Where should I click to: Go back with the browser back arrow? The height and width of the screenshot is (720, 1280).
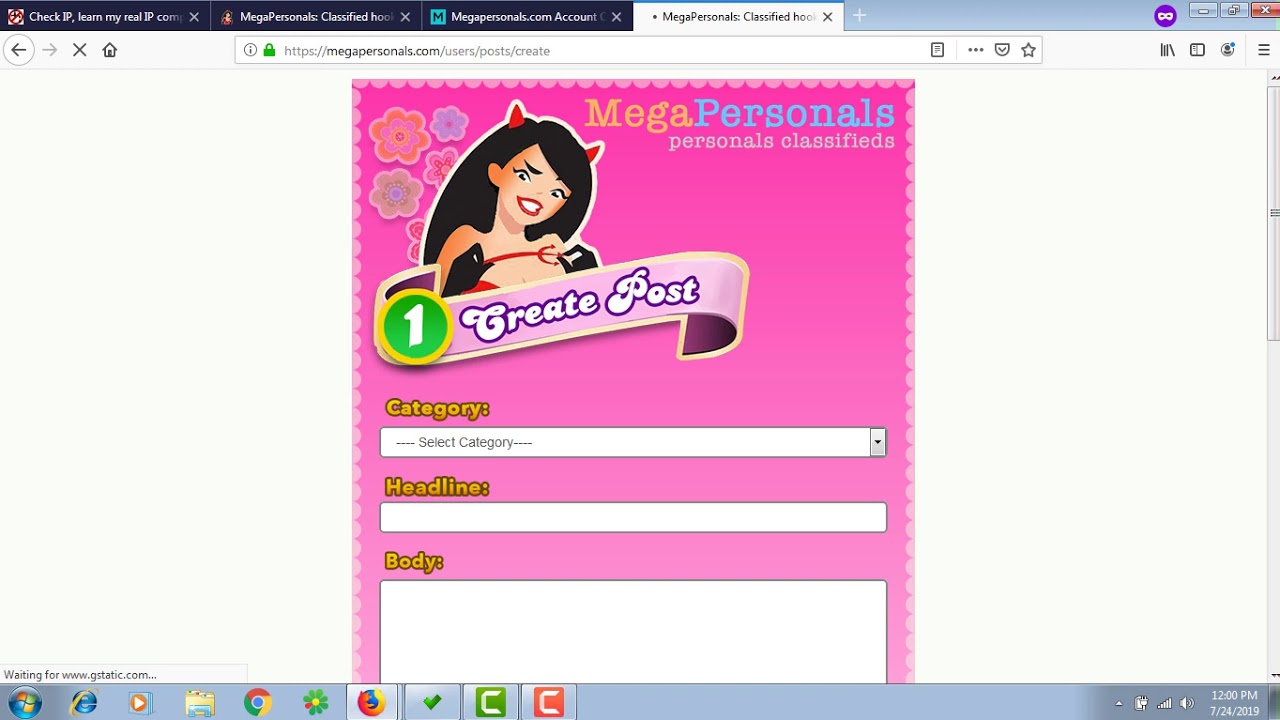tap(19, 50)
